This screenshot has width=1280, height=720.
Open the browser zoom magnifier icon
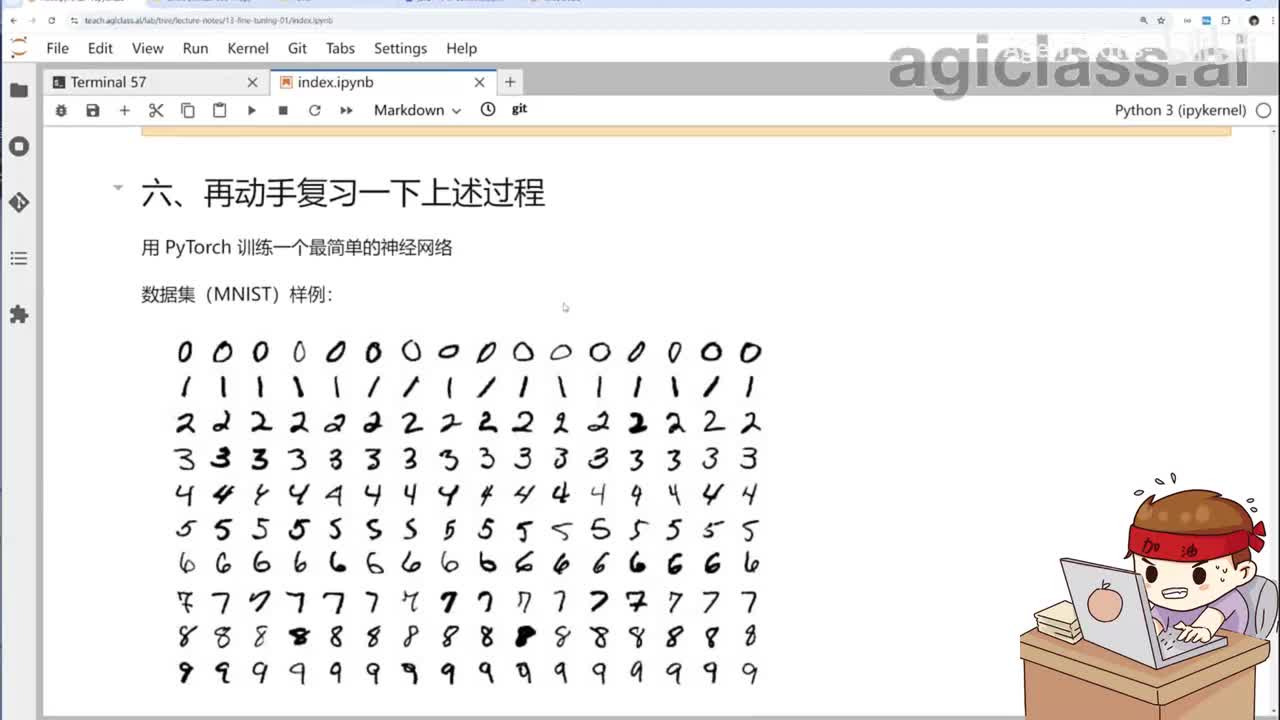click(1144, 20)
